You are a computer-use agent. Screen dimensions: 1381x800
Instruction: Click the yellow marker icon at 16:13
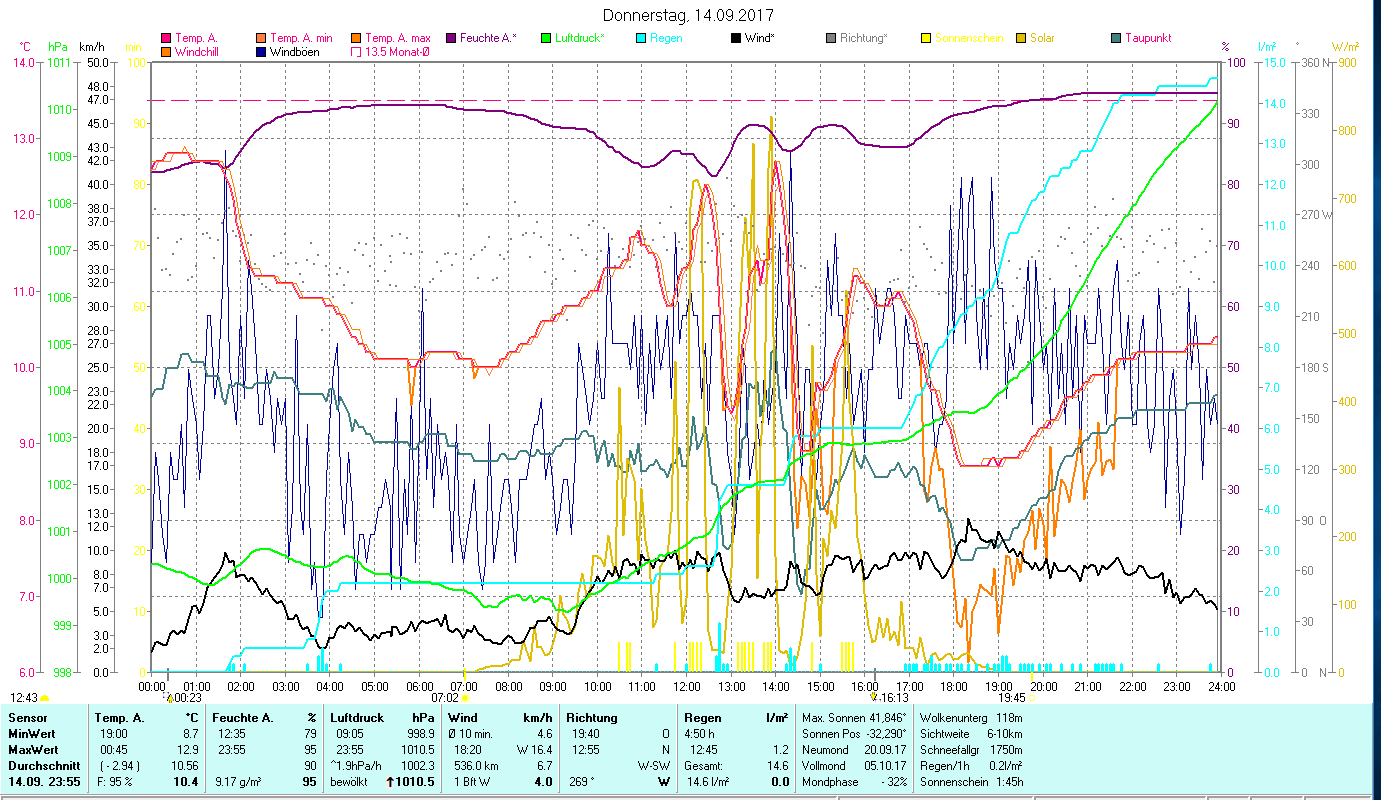875,697
